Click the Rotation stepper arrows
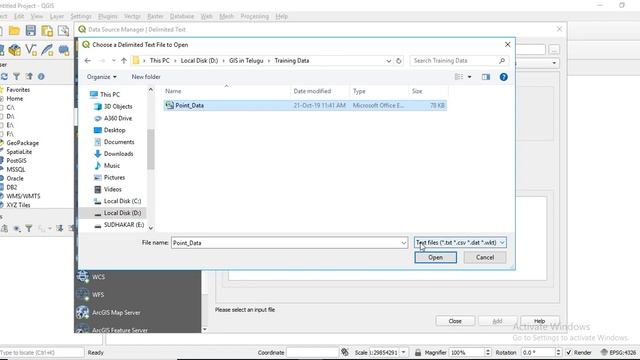This screenshot has width=640, height=360. 558,352
